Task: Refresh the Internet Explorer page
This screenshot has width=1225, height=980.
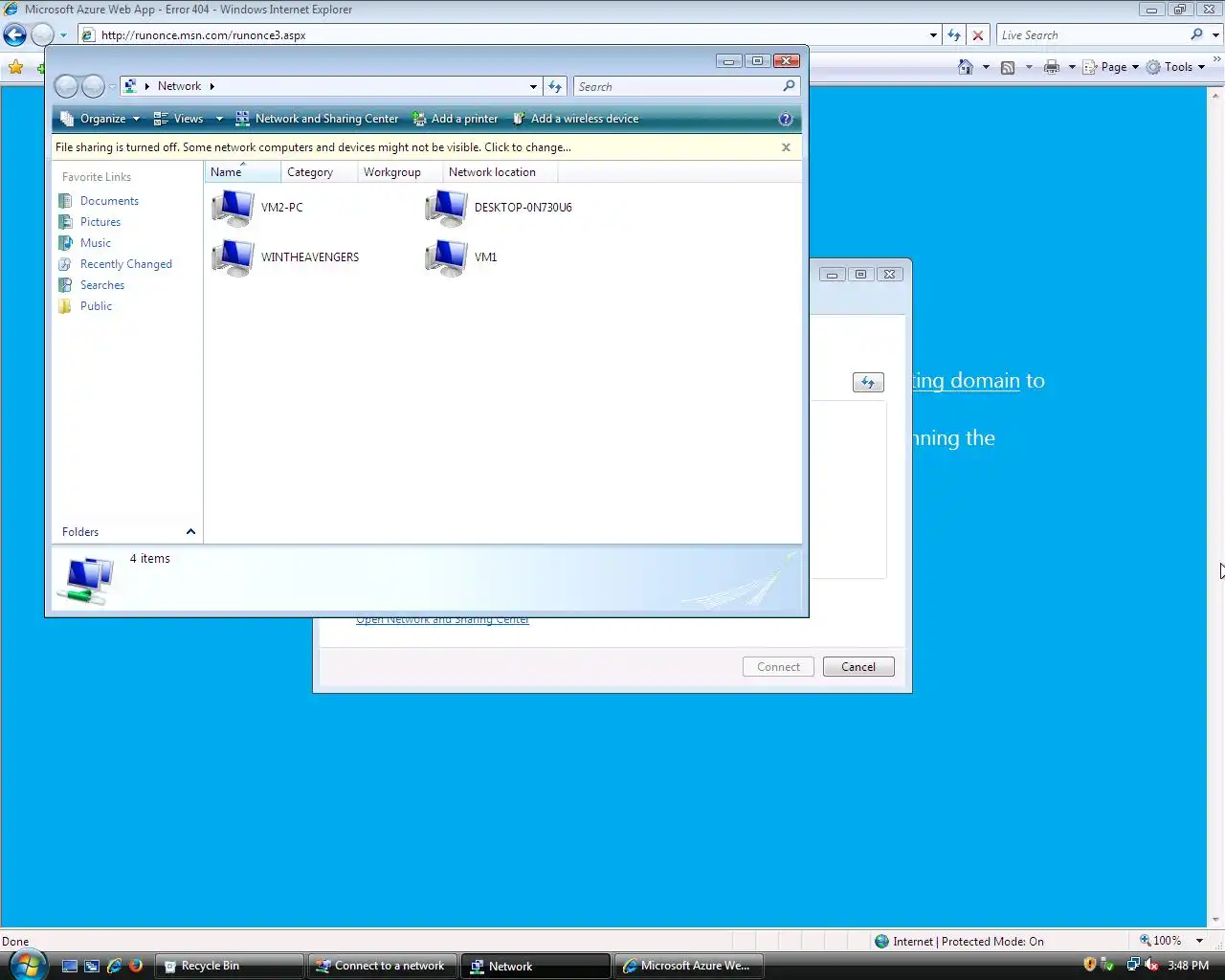Action: [x=954, y=35]
